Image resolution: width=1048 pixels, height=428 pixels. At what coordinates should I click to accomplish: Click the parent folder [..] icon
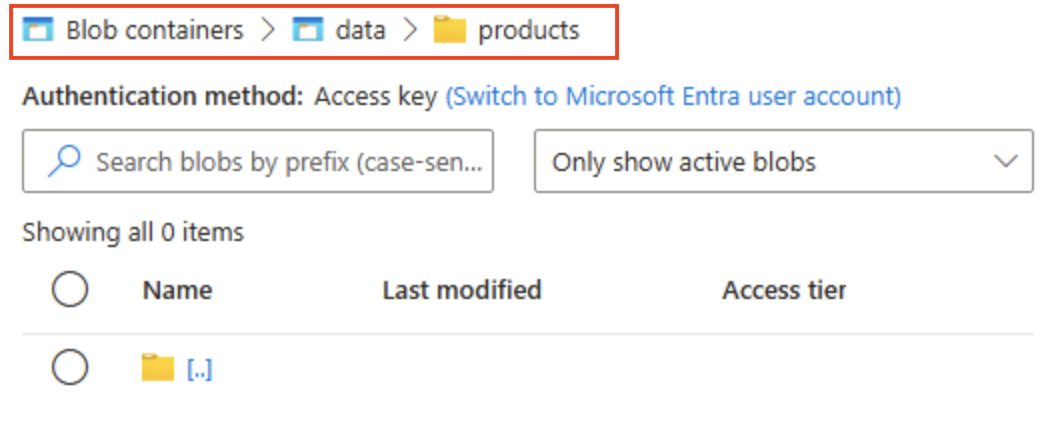coord(158,369)
